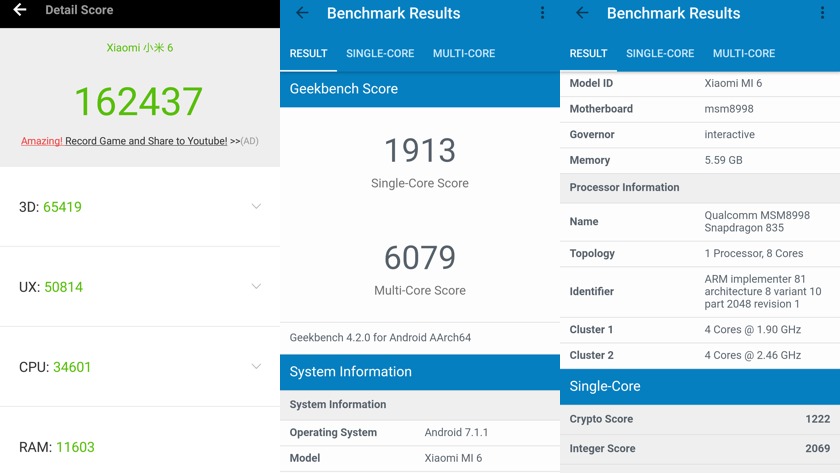Click Motherboard msm8998 row
The height and width of the screenshot is (473, 840).
point(700,109)
